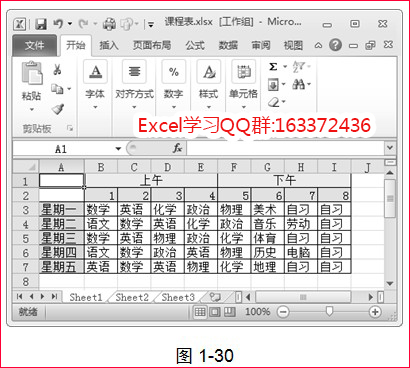Open the Name Box dropdown arrow
Image resolution: width=410 pixels, height=368 pixels.
tap(118, 149)
